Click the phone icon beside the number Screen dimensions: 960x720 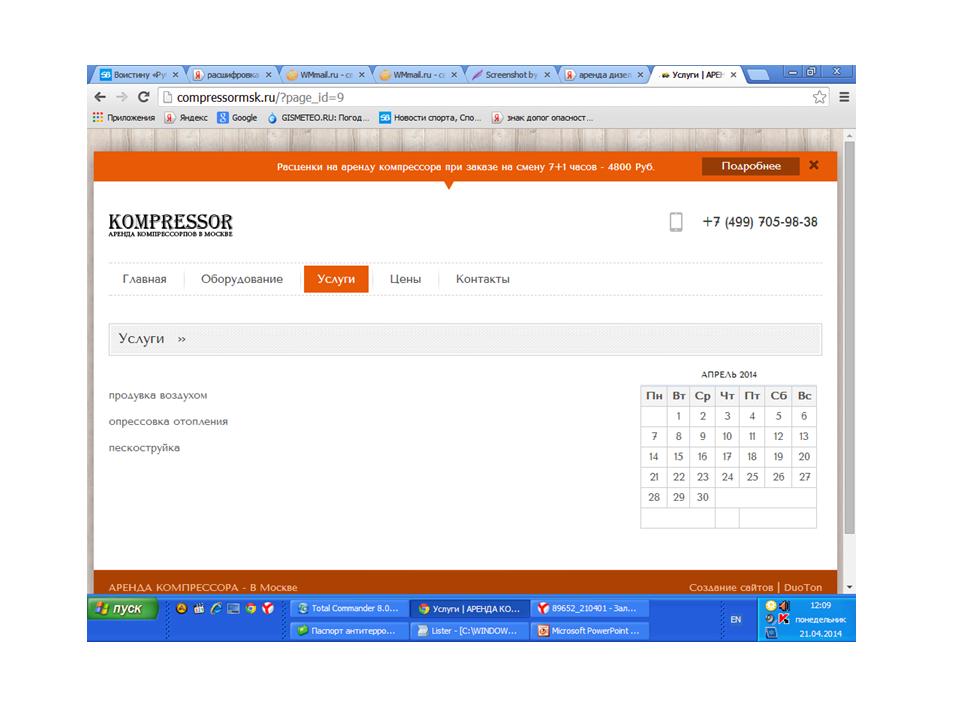coord(676,222)
